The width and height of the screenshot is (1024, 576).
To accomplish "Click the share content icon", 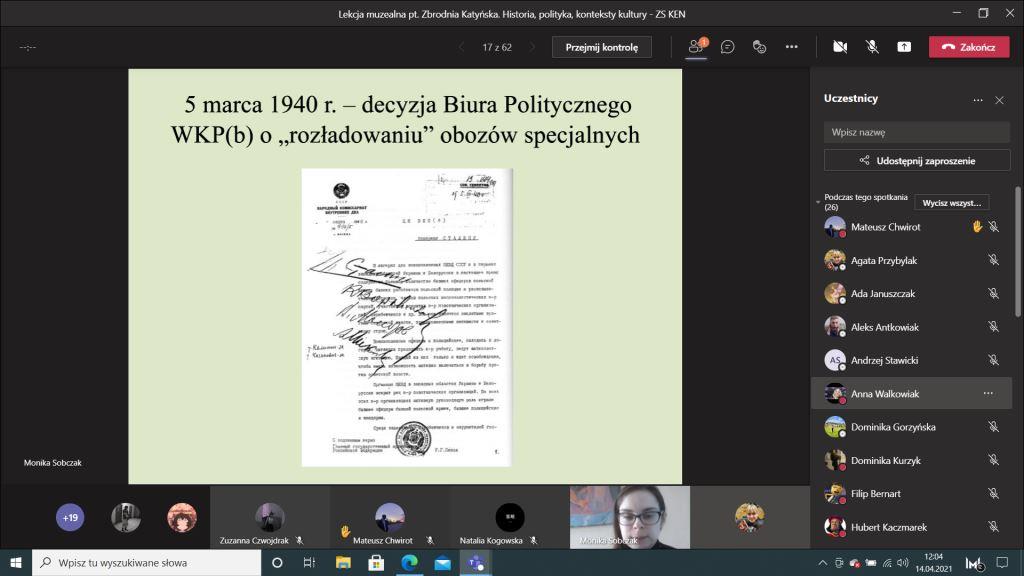I will point(904,47).
